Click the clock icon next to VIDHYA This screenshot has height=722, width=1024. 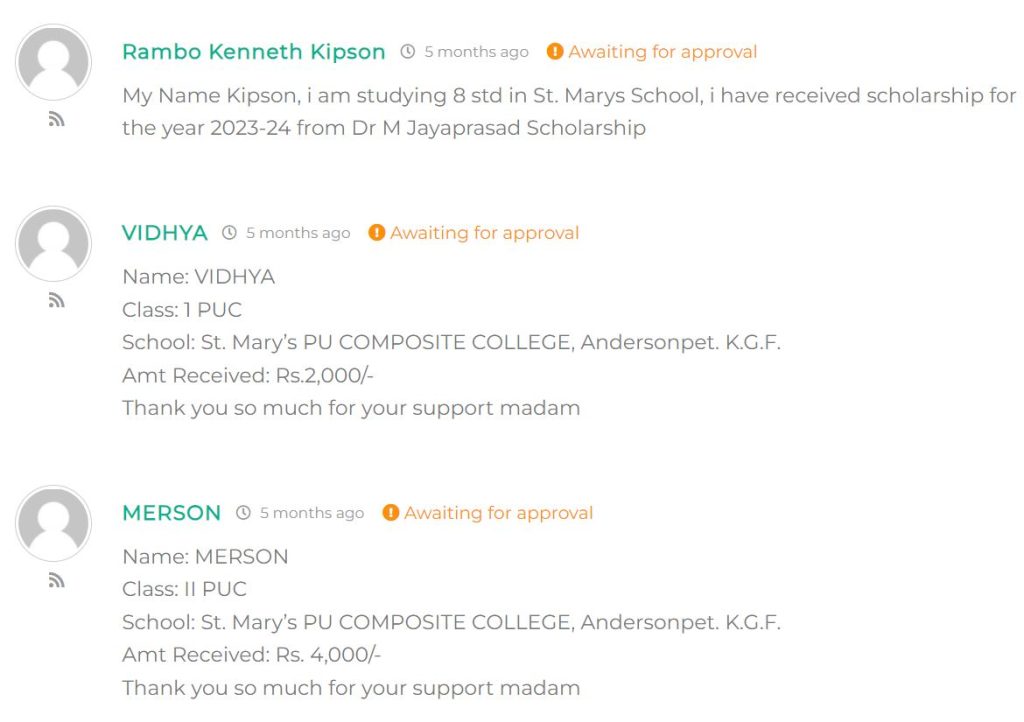(229, 233)
